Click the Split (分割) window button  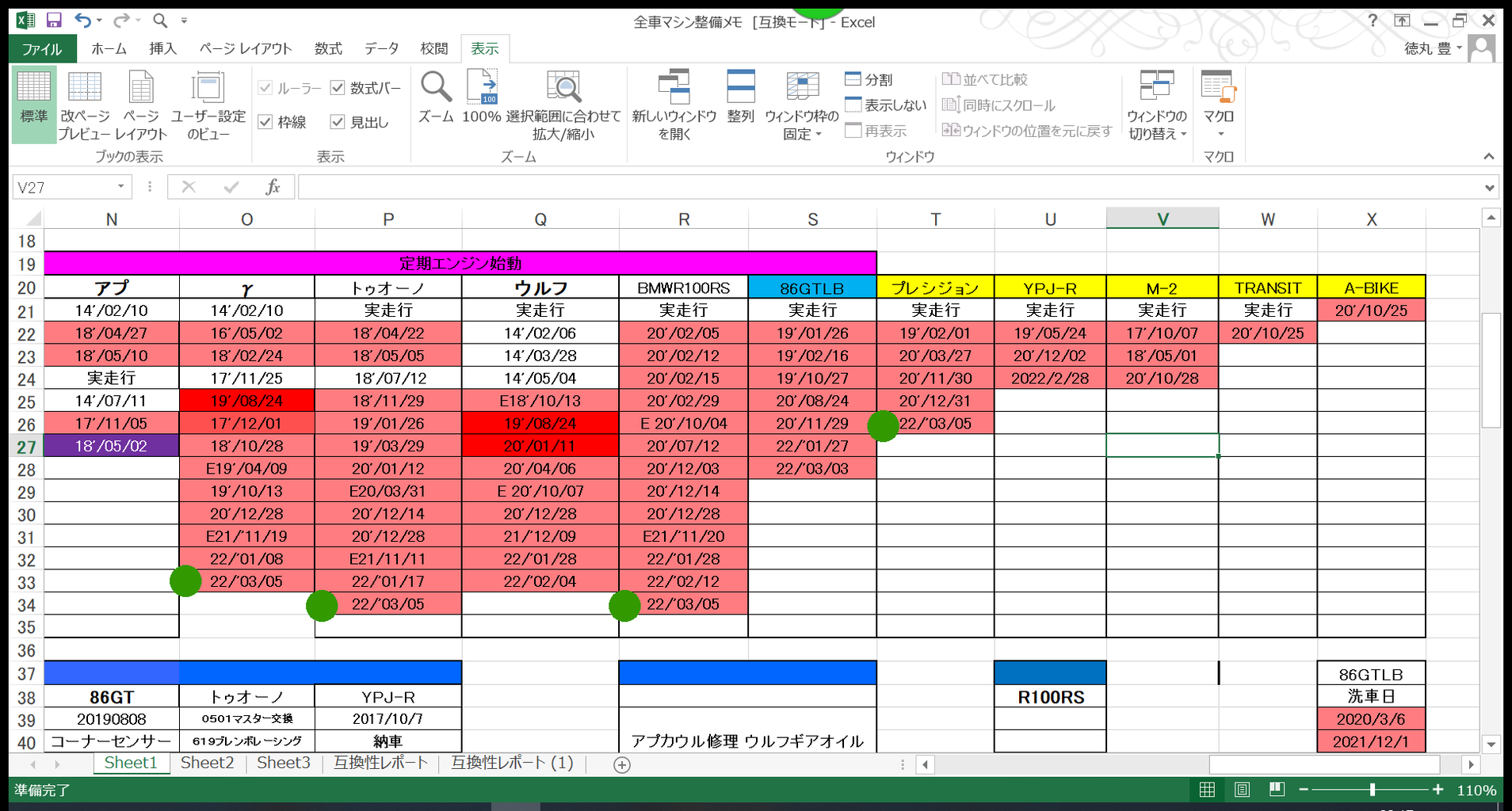pyautogui.click(x=869, y=79)
